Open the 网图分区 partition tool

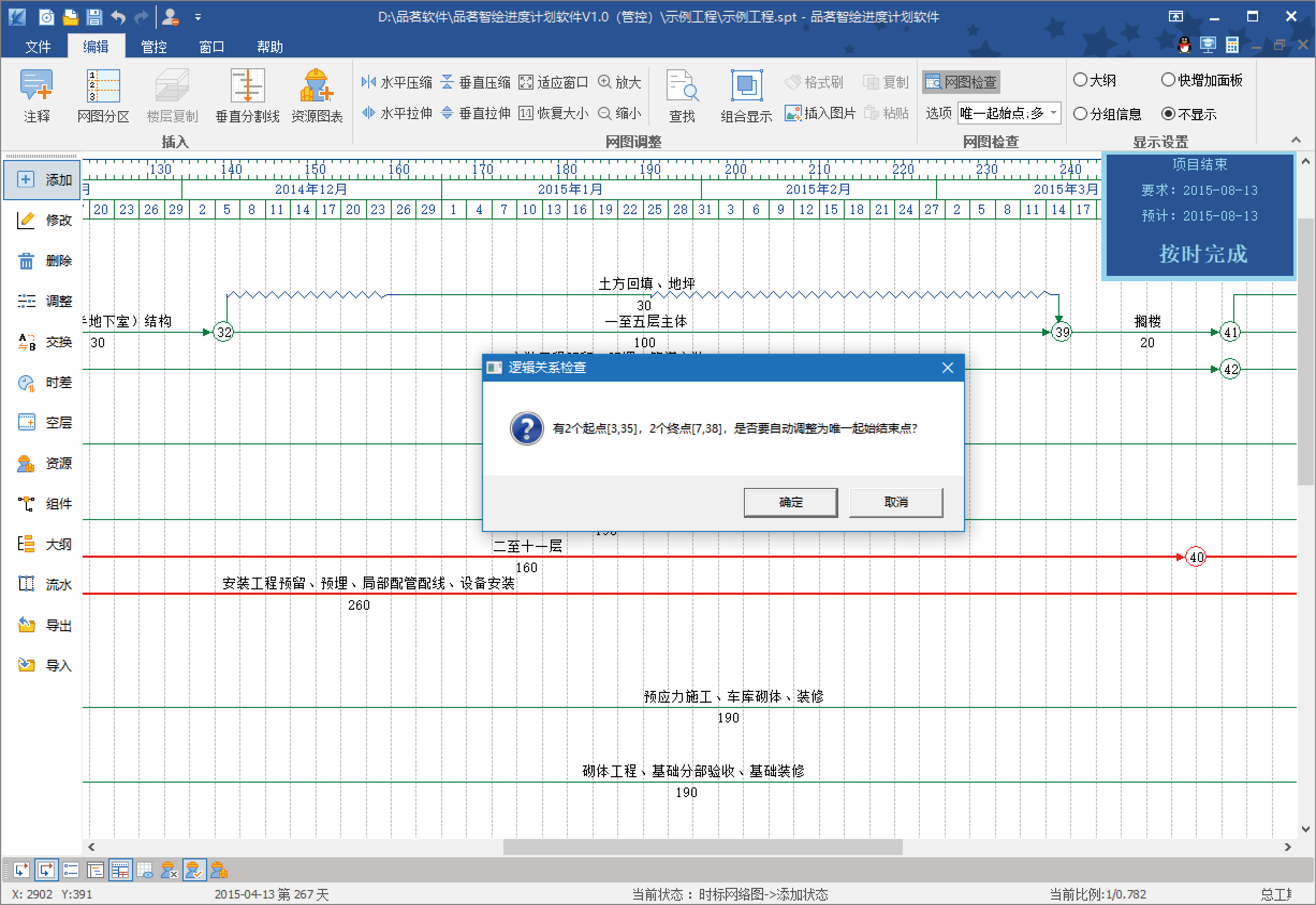(103, 95)
